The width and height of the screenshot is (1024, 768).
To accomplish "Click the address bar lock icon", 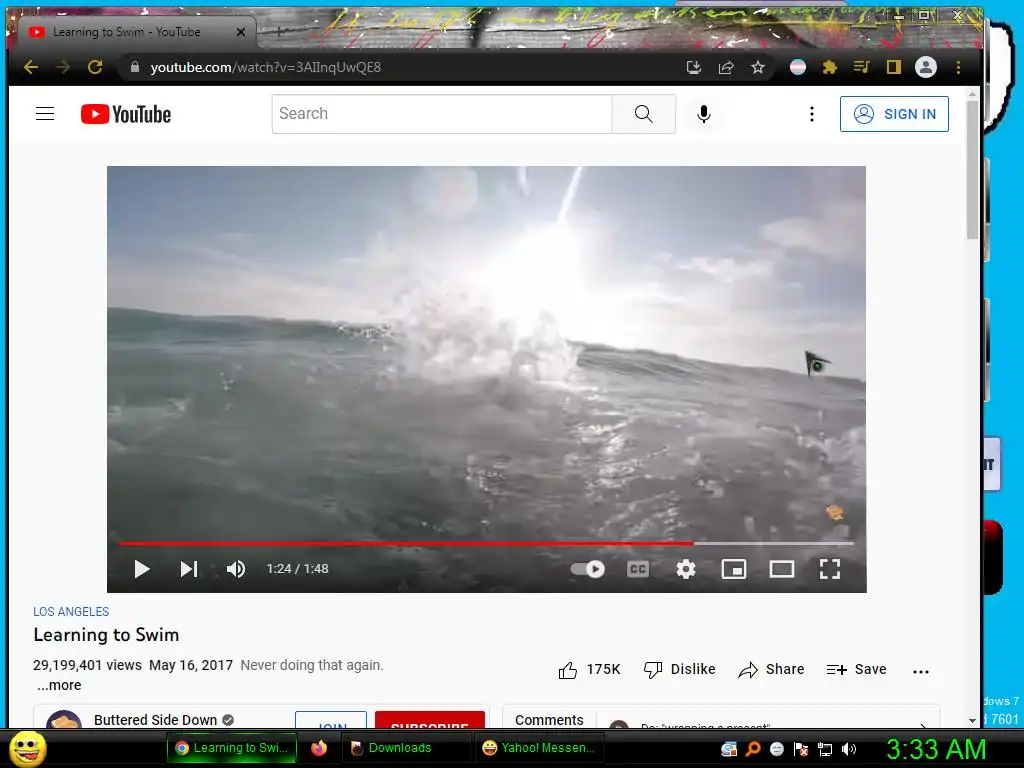I will 135,67.
